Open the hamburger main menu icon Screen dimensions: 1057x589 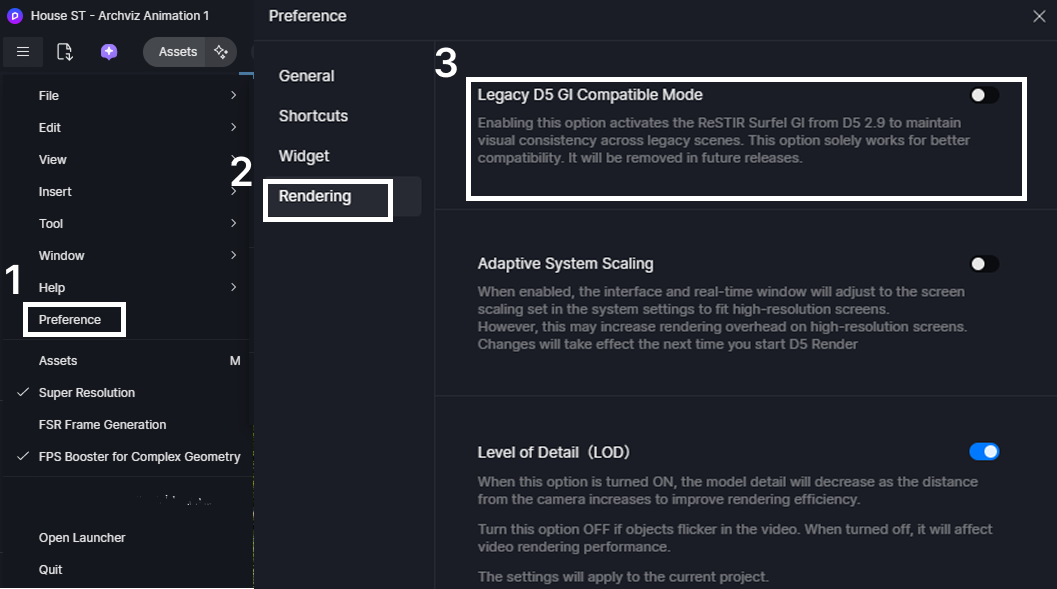tap(23, 52)
